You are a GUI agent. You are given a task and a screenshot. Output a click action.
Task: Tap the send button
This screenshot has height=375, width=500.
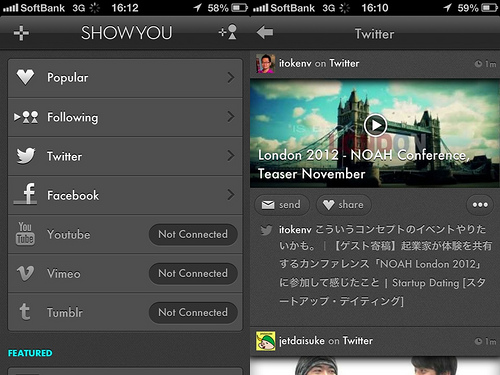[x=282, y=205]
